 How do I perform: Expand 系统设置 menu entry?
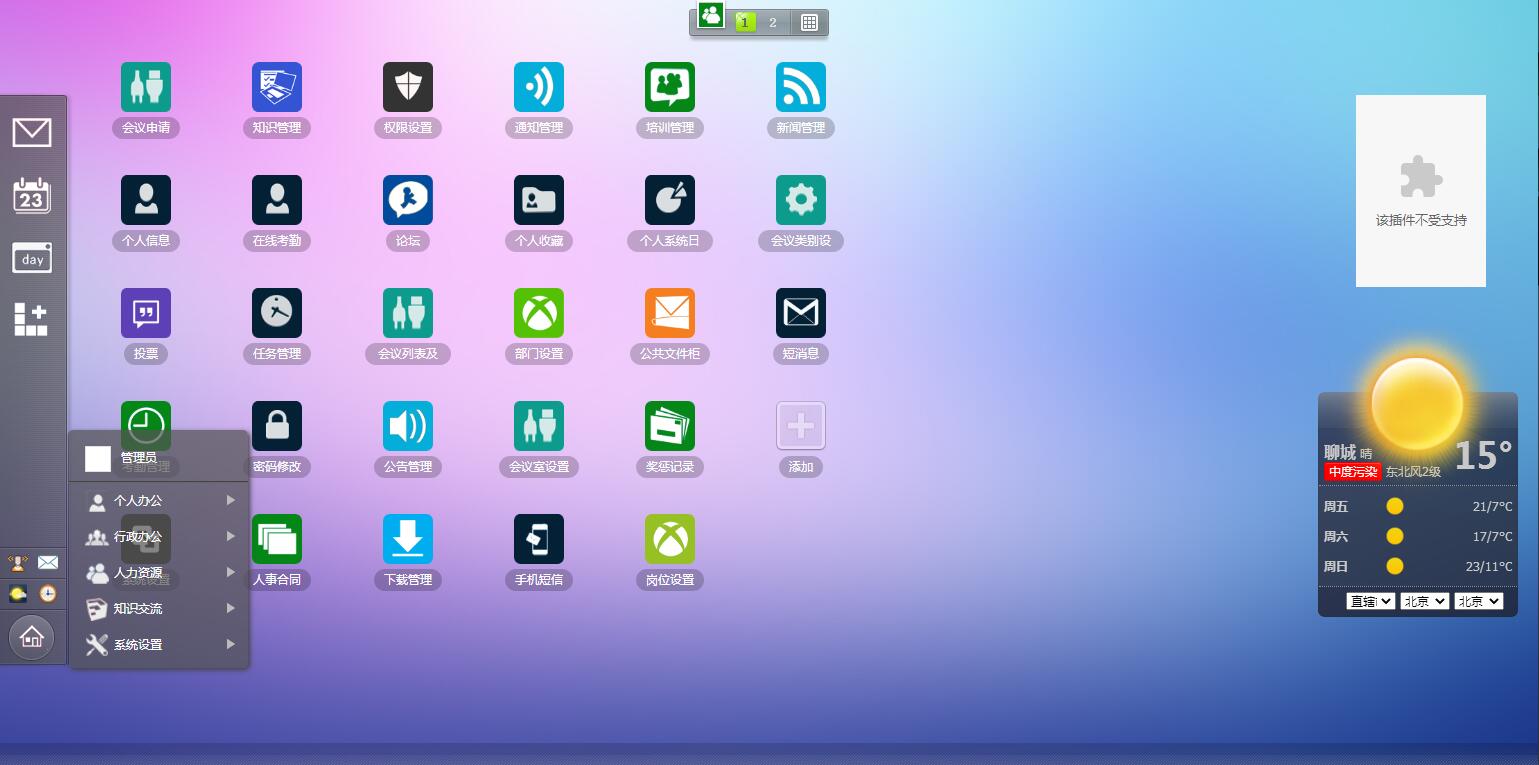160,645
